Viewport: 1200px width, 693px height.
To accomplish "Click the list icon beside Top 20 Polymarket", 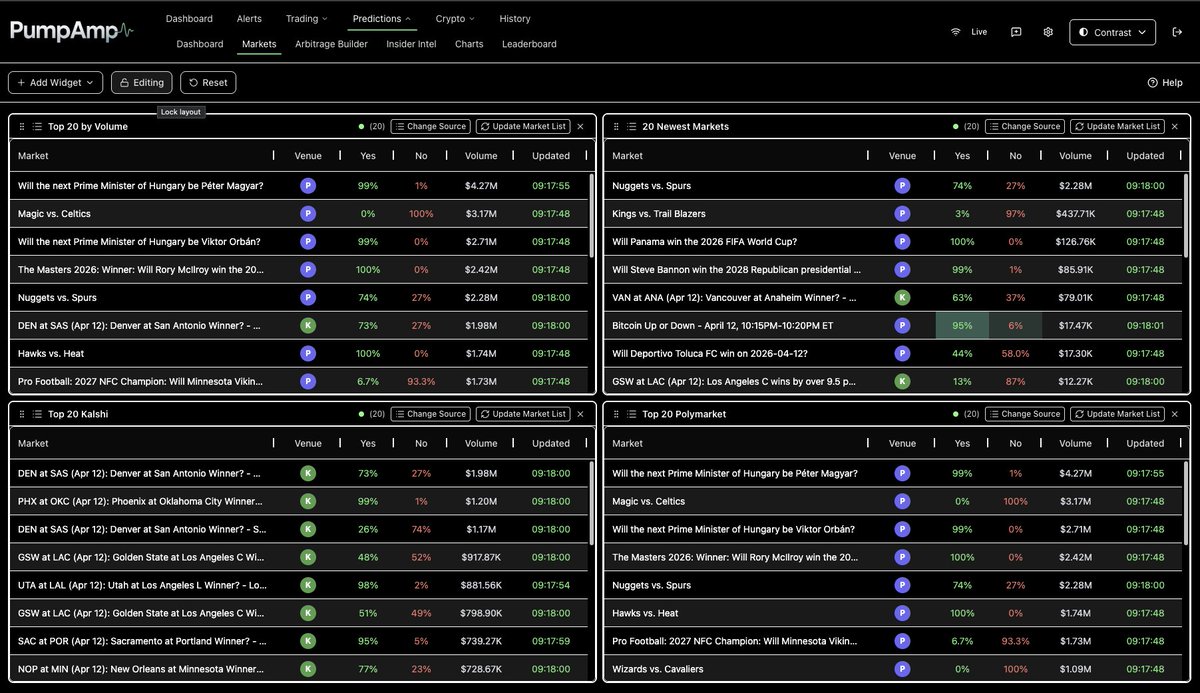I will click(x=631, y=414).
